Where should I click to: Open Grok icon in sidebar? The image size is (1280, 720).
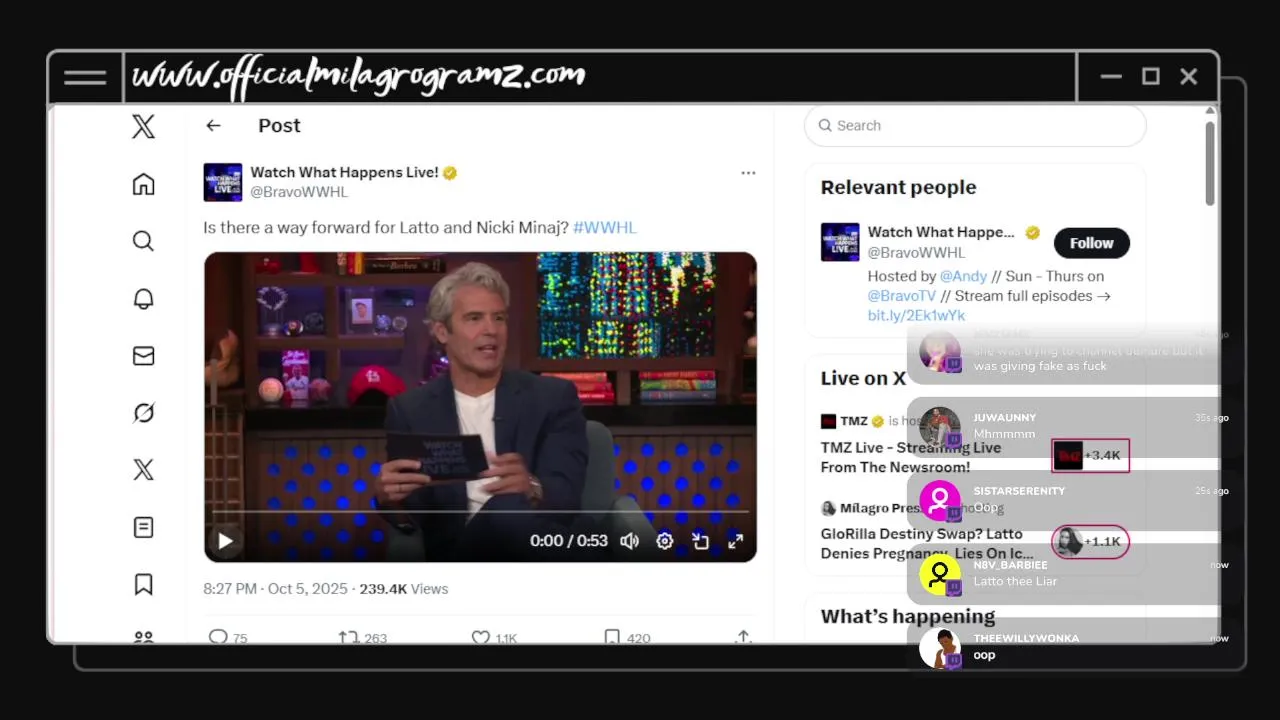point(143,413)
